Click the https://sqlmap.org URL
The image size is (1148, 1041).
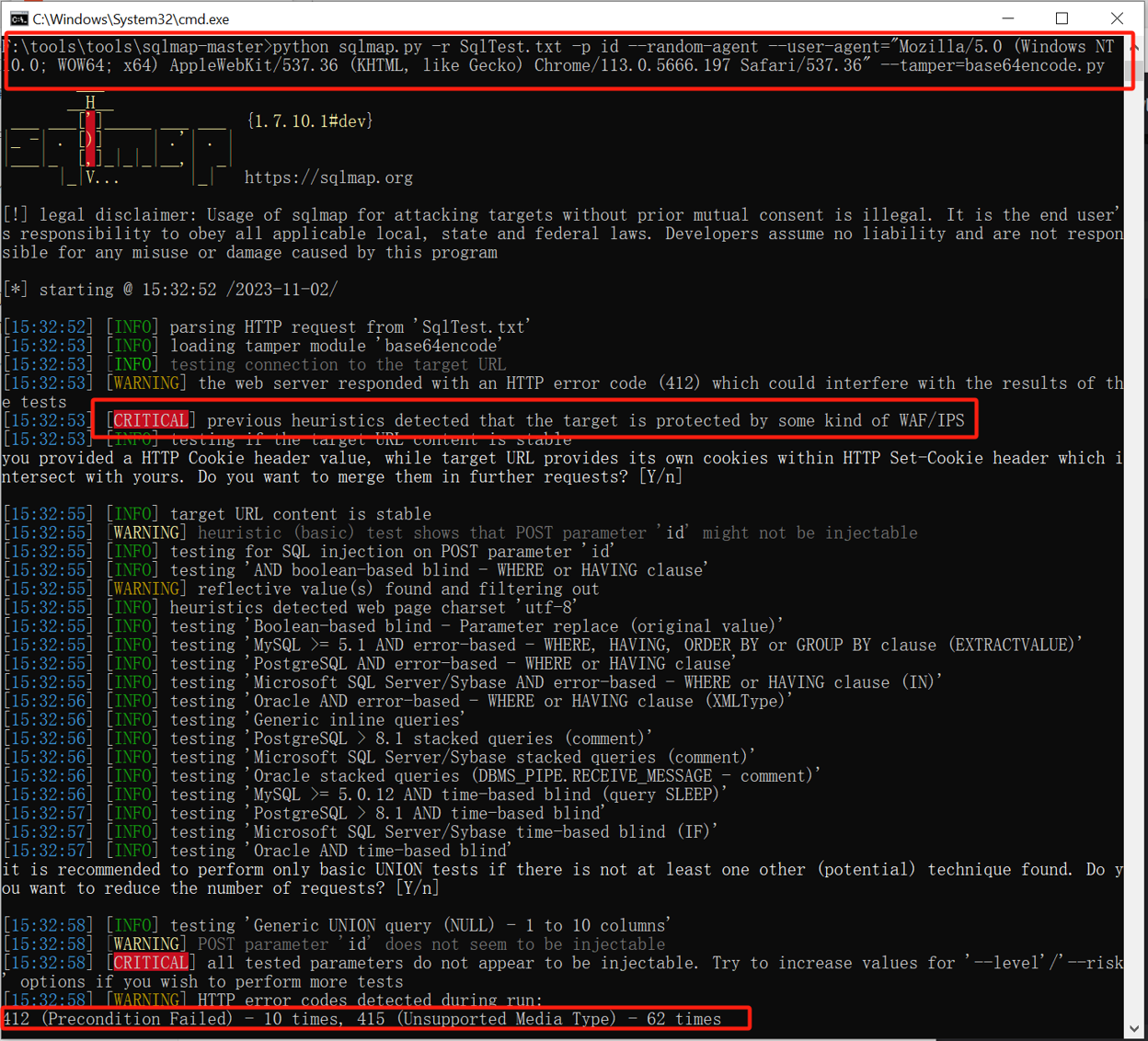(x=328, y=177)
